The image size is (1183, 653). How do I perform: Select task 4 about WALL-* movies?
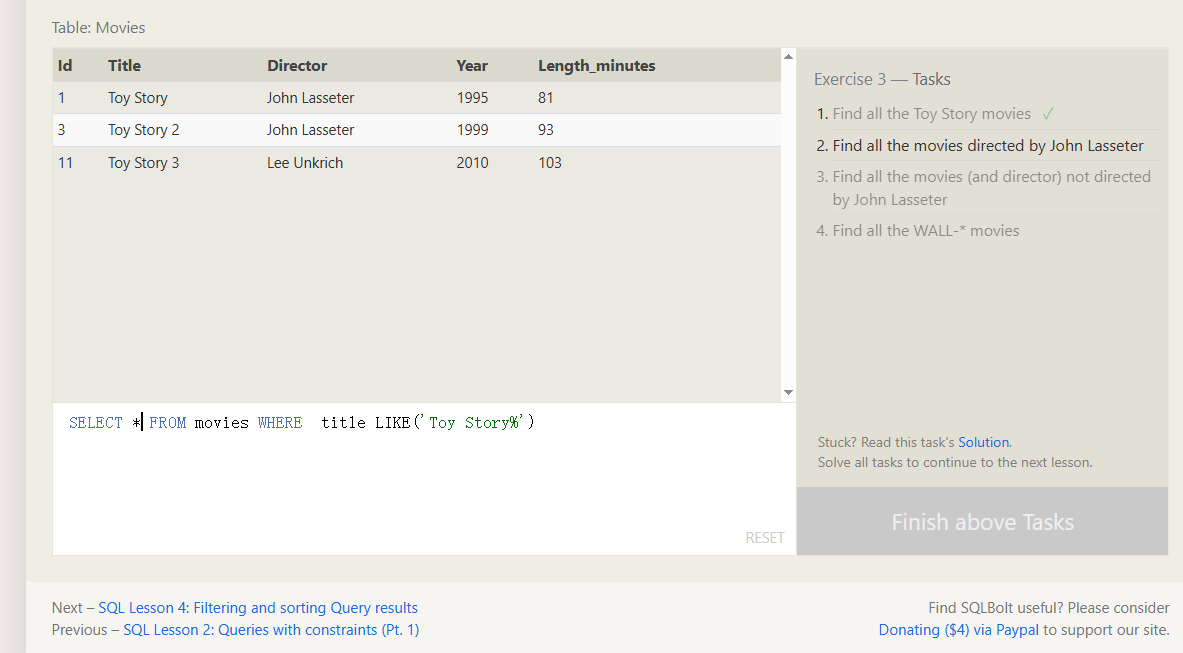click(925, 231)
